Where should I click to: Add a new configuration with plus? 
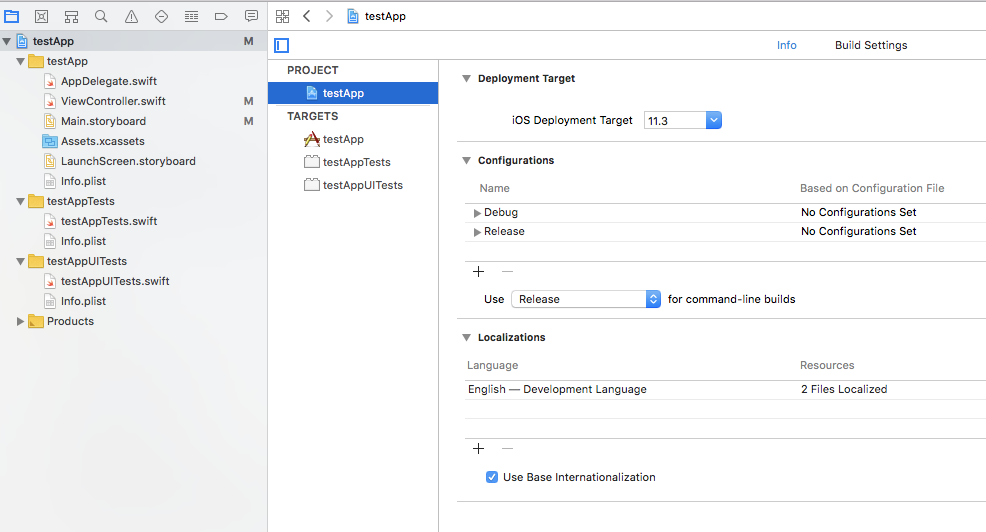[479, 272]
